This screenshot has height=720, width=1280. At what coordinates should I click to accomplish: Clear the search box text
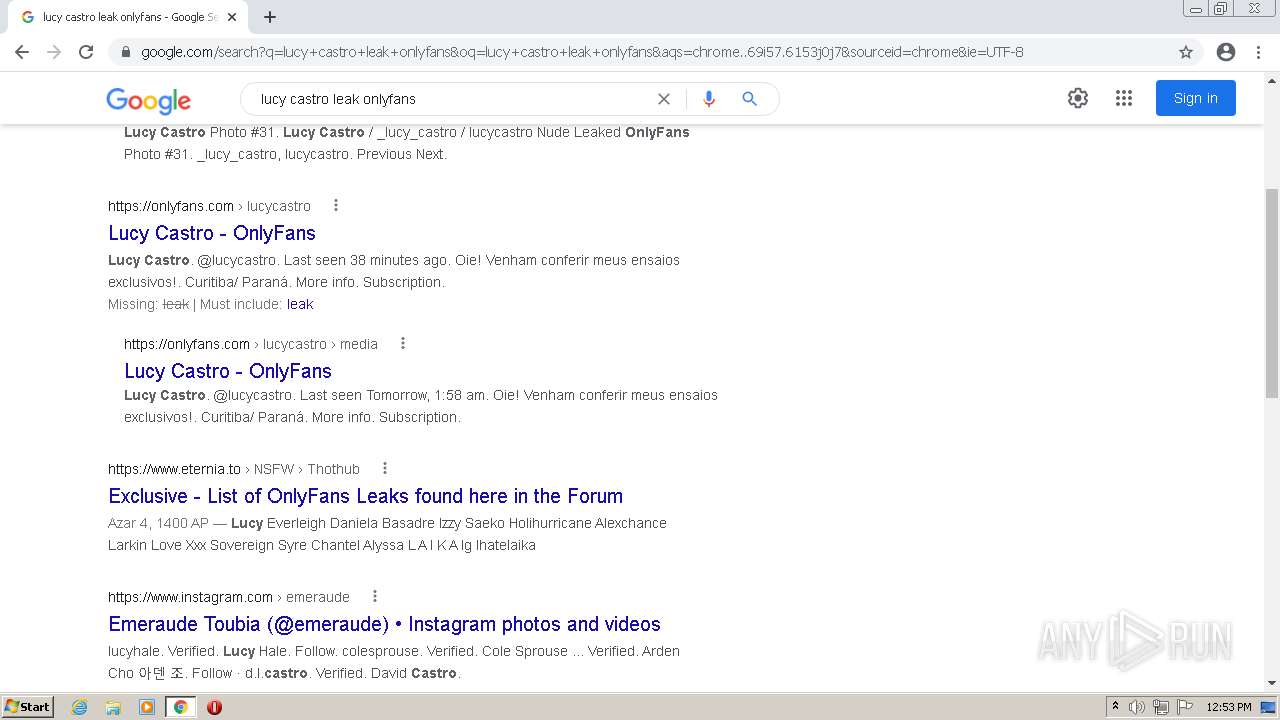click(x=663, y=99)
